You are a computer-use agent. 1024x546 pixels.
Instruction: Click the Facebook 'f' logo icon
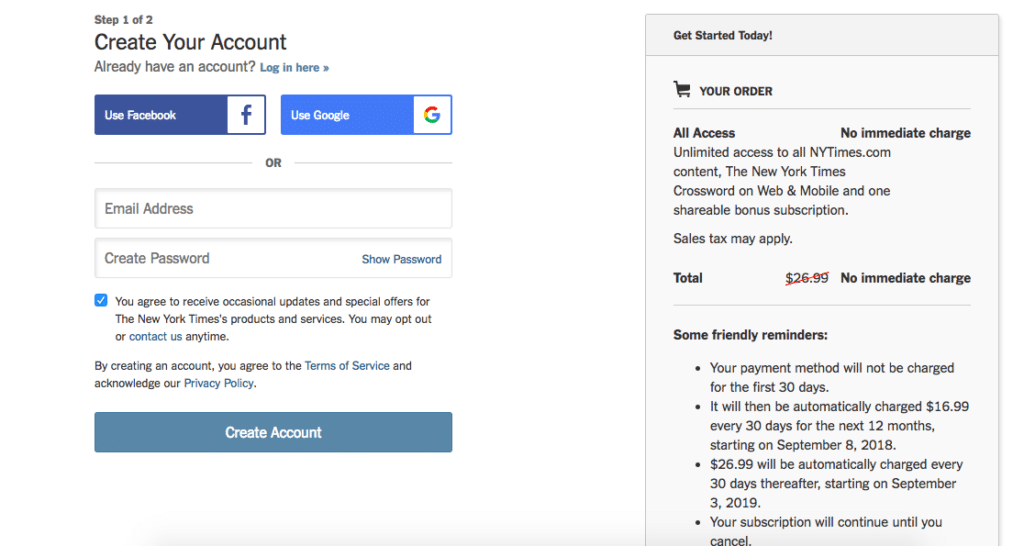tap(246, 115)
